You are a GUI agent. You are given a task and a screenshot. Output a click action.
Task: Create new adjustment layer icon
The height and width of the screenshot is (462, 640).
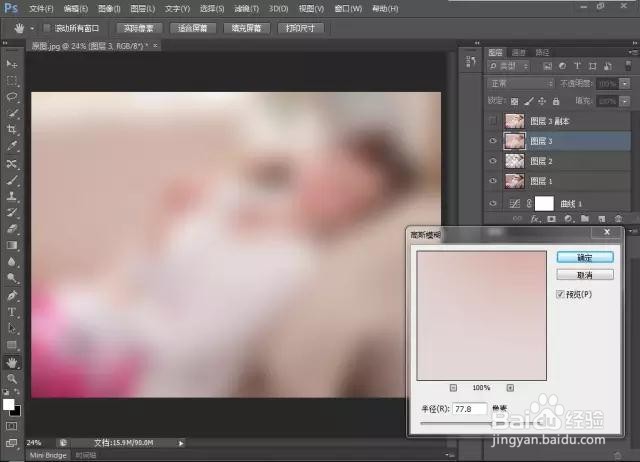pyautogui.click(x=569, y=219)
